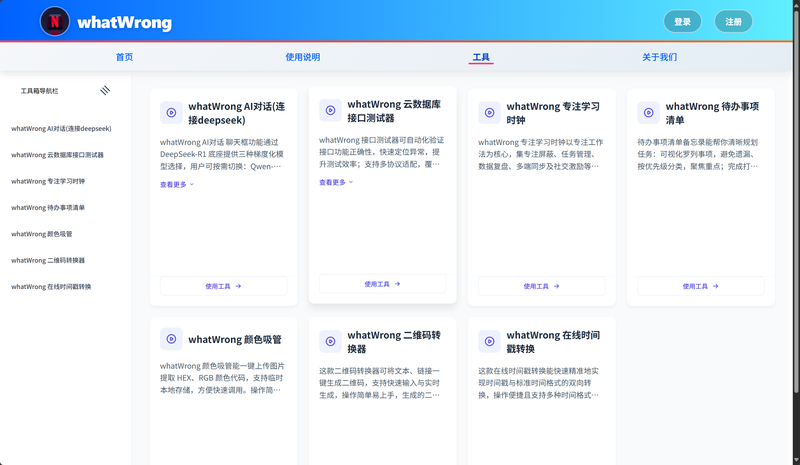Select sidebar item whatWrong 待办事项清单

(x=48, y=208)
